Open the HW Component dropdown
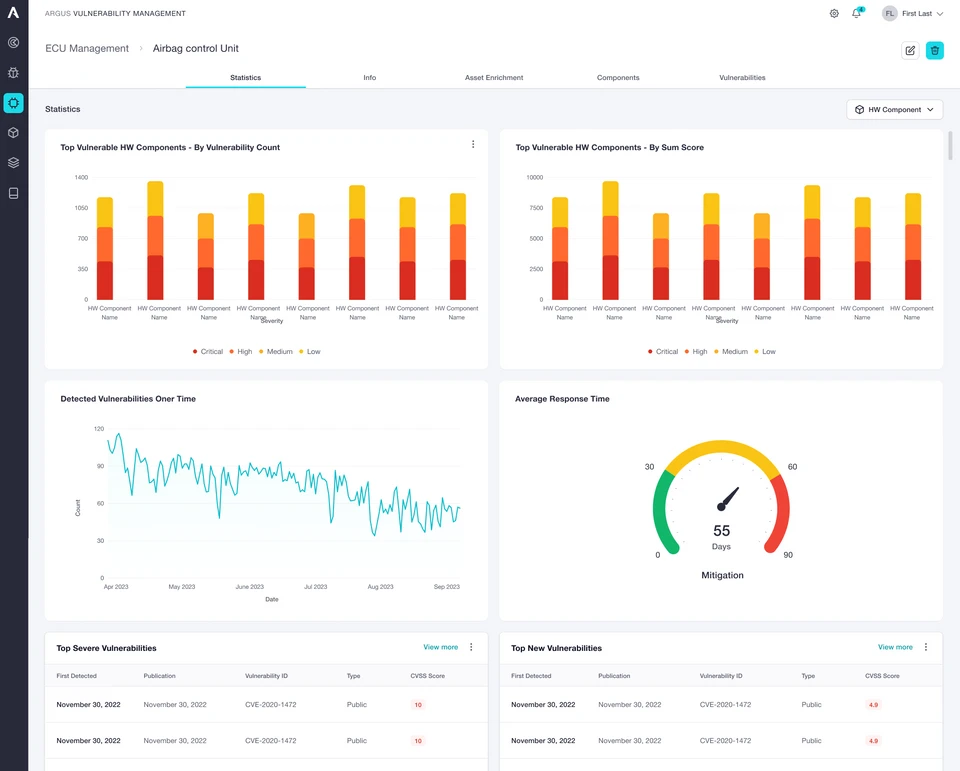Viewport: 960px width, 771px height. pos(894,110)
